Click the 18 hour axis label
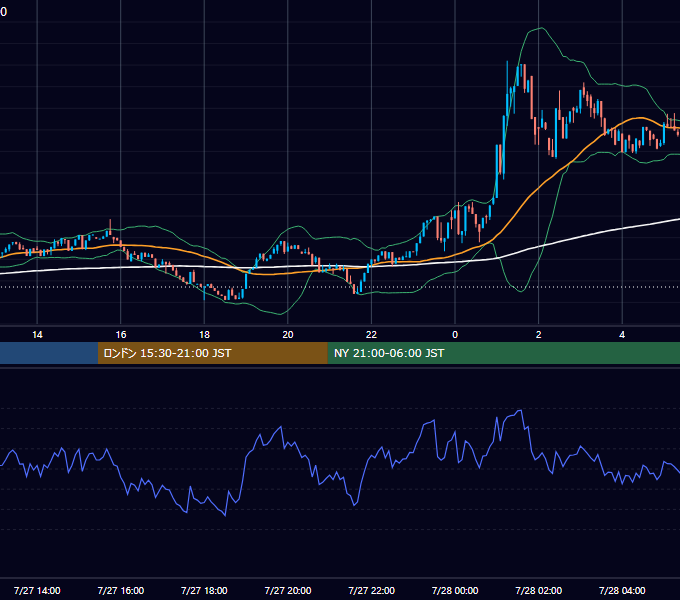This screenshot has height=600, width=680. [x=204, y=335]
